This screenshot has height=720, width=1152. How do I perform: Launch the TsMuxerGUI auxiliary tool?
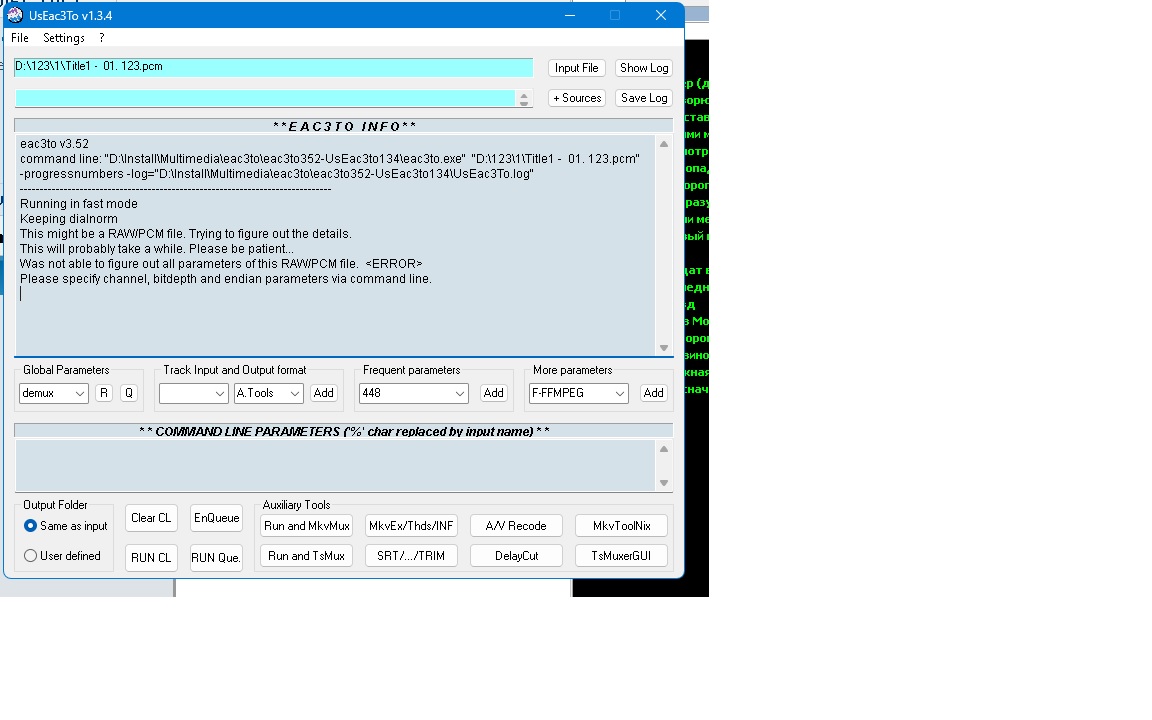coord(621,556)
